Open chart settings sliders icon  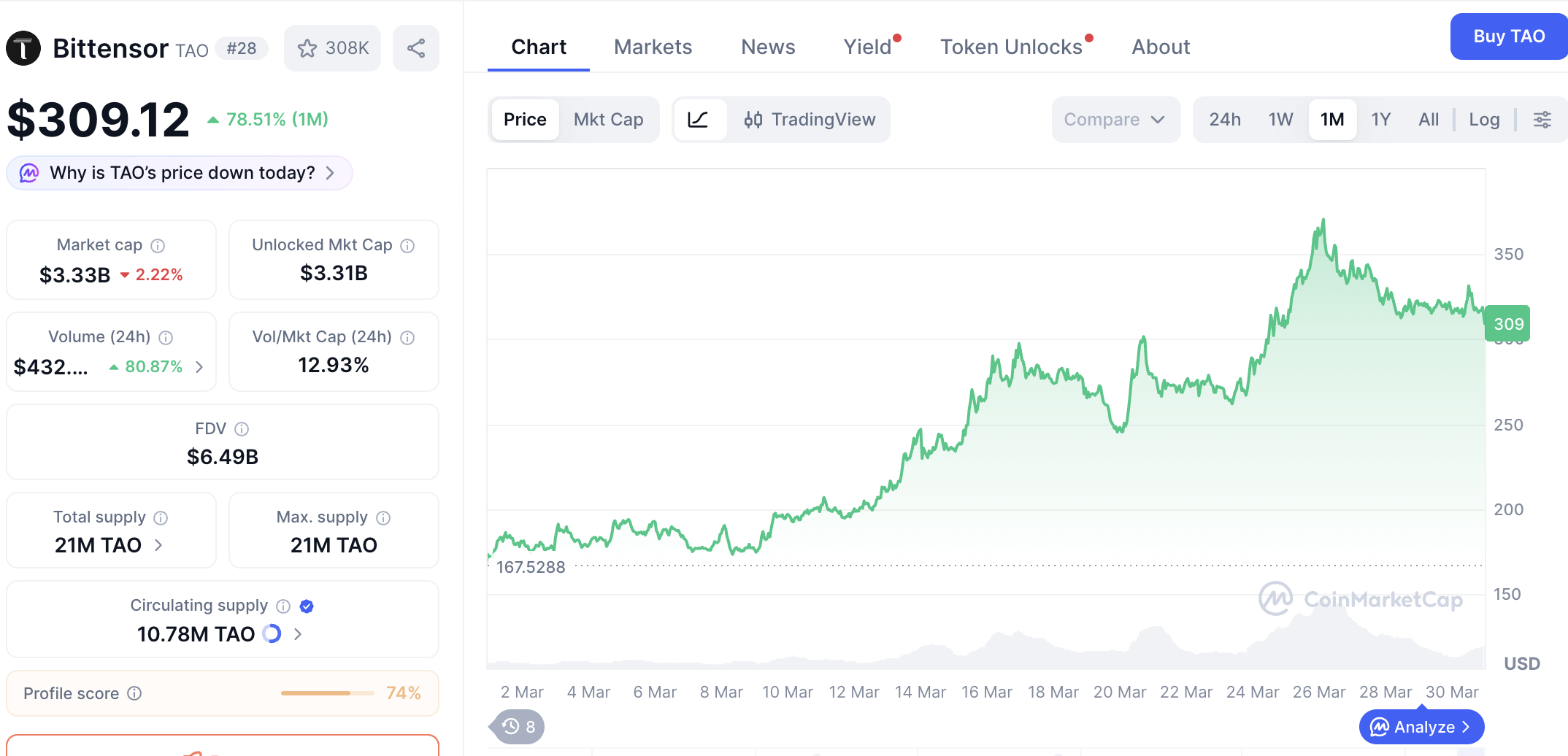(1542, 120)
